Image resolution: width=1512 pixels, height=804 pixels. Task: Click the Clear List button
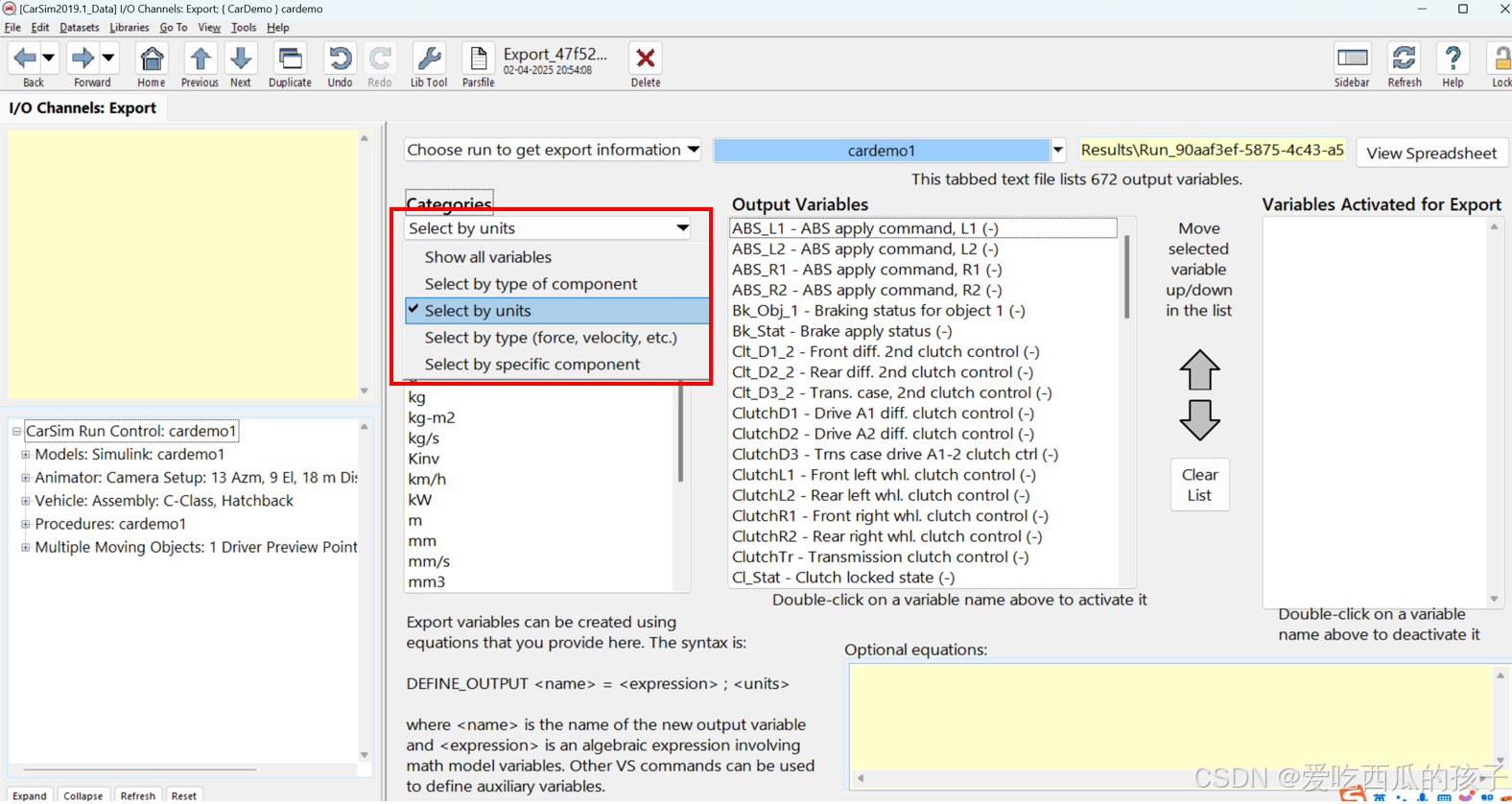[1199, 485]
